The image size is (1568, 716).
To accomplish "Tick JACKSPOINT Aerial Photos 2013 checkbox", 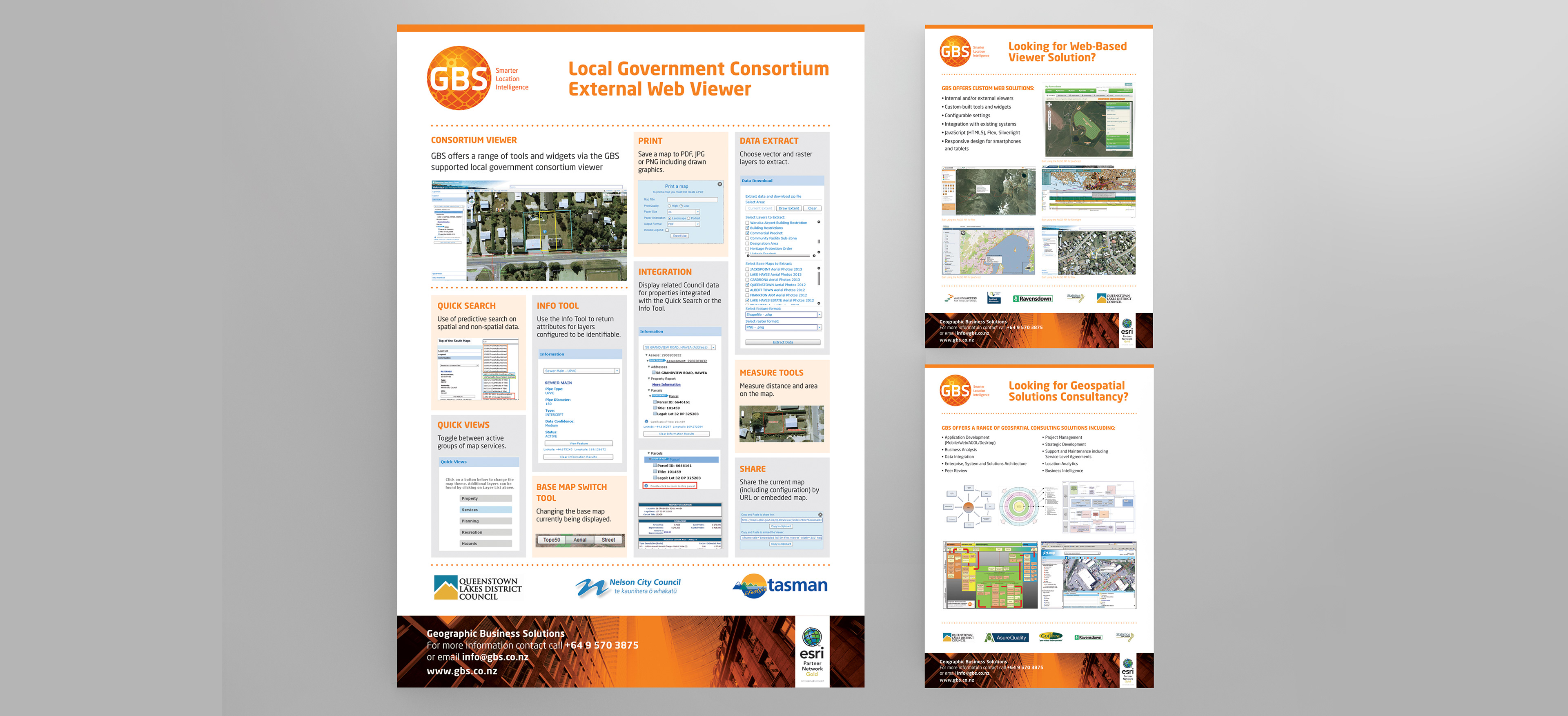I will tap(748, 269).
